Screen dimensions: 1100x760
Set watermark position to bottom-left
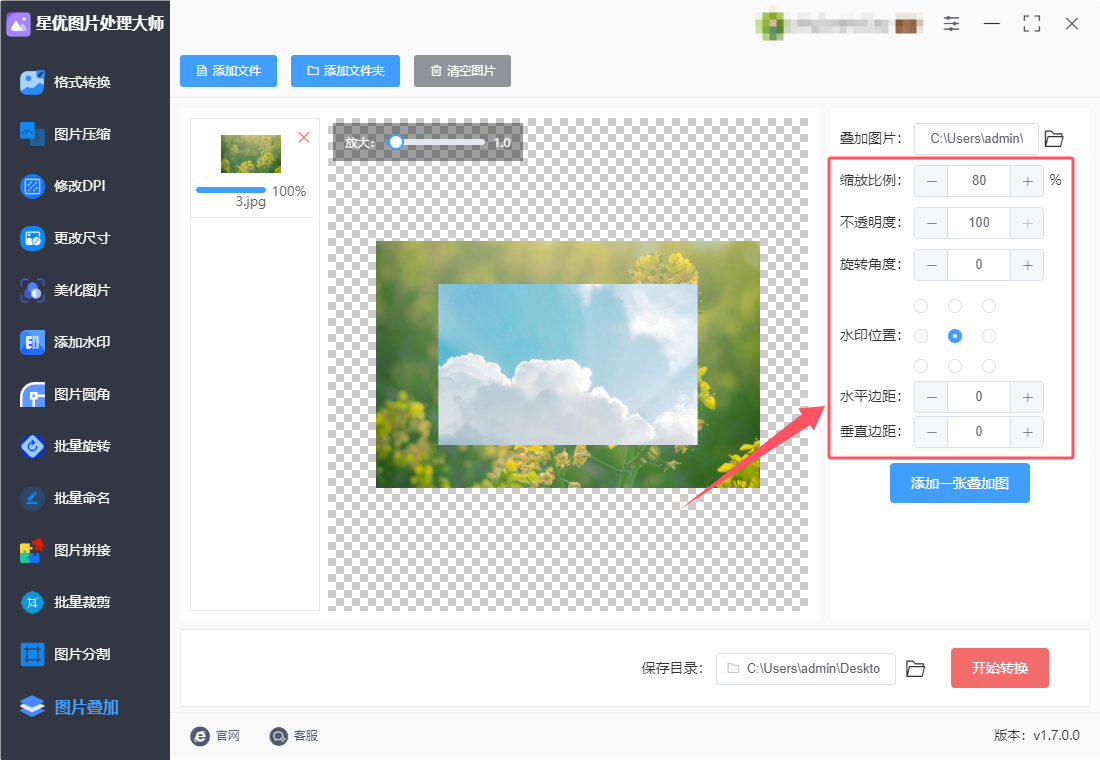click(x=921, y=366)
